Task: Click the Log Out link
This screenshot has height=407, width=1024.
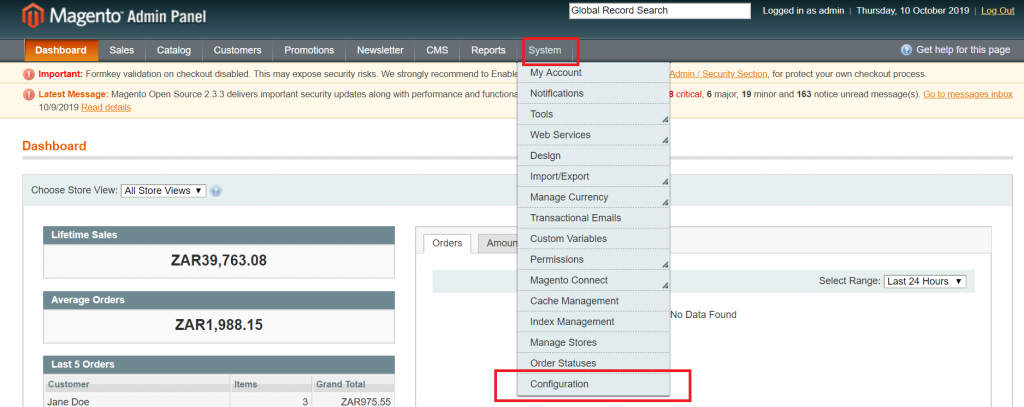Action: coord(998,10)
